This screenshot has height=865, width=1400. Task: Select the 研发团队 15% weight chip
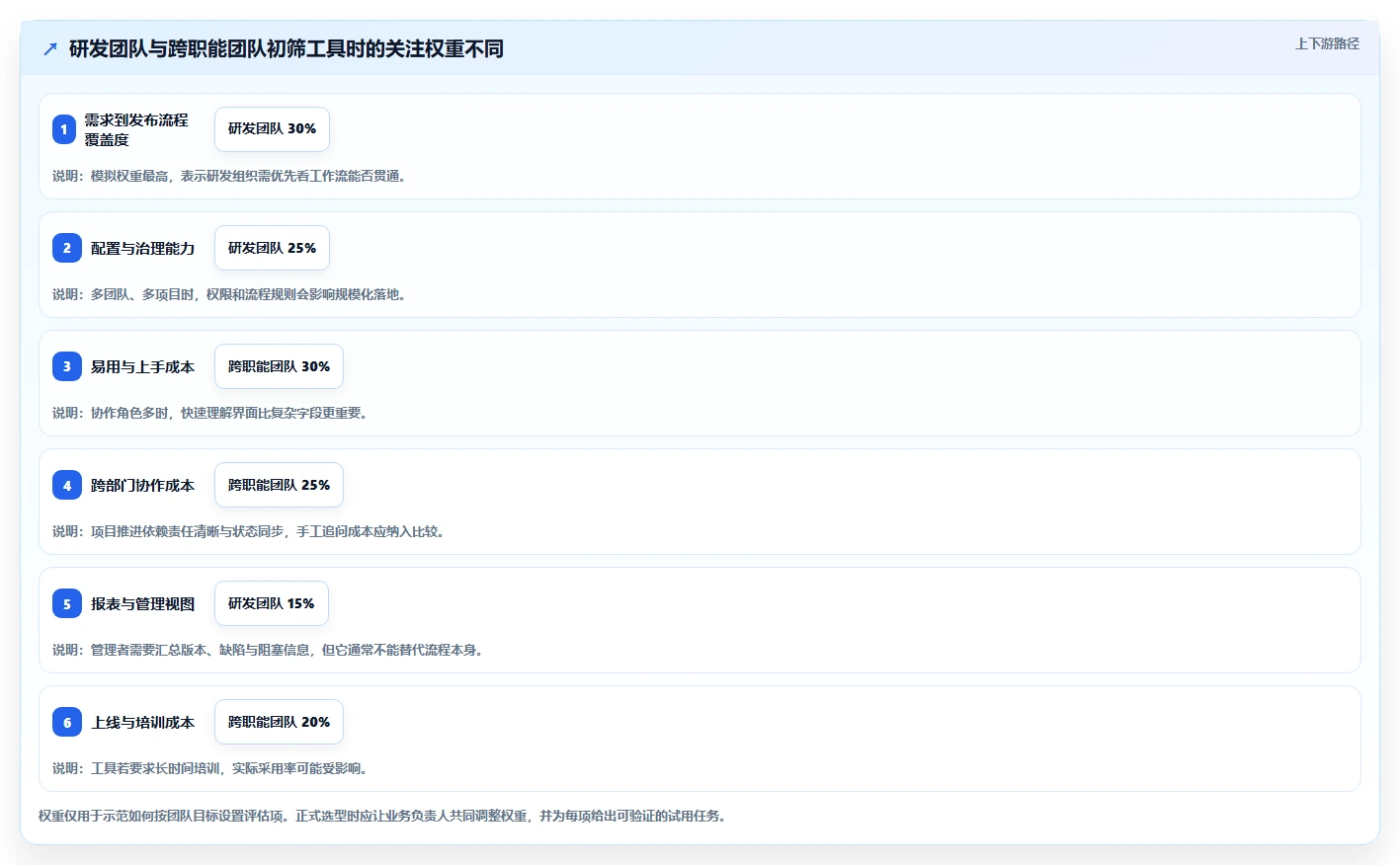(271, 603)
